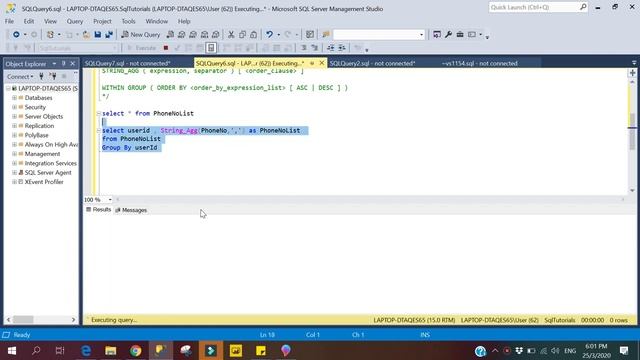Collapse the LAPTOP-DTAQES65 server node
This screenshot has width=640, height=360.
tap(8, 88)
